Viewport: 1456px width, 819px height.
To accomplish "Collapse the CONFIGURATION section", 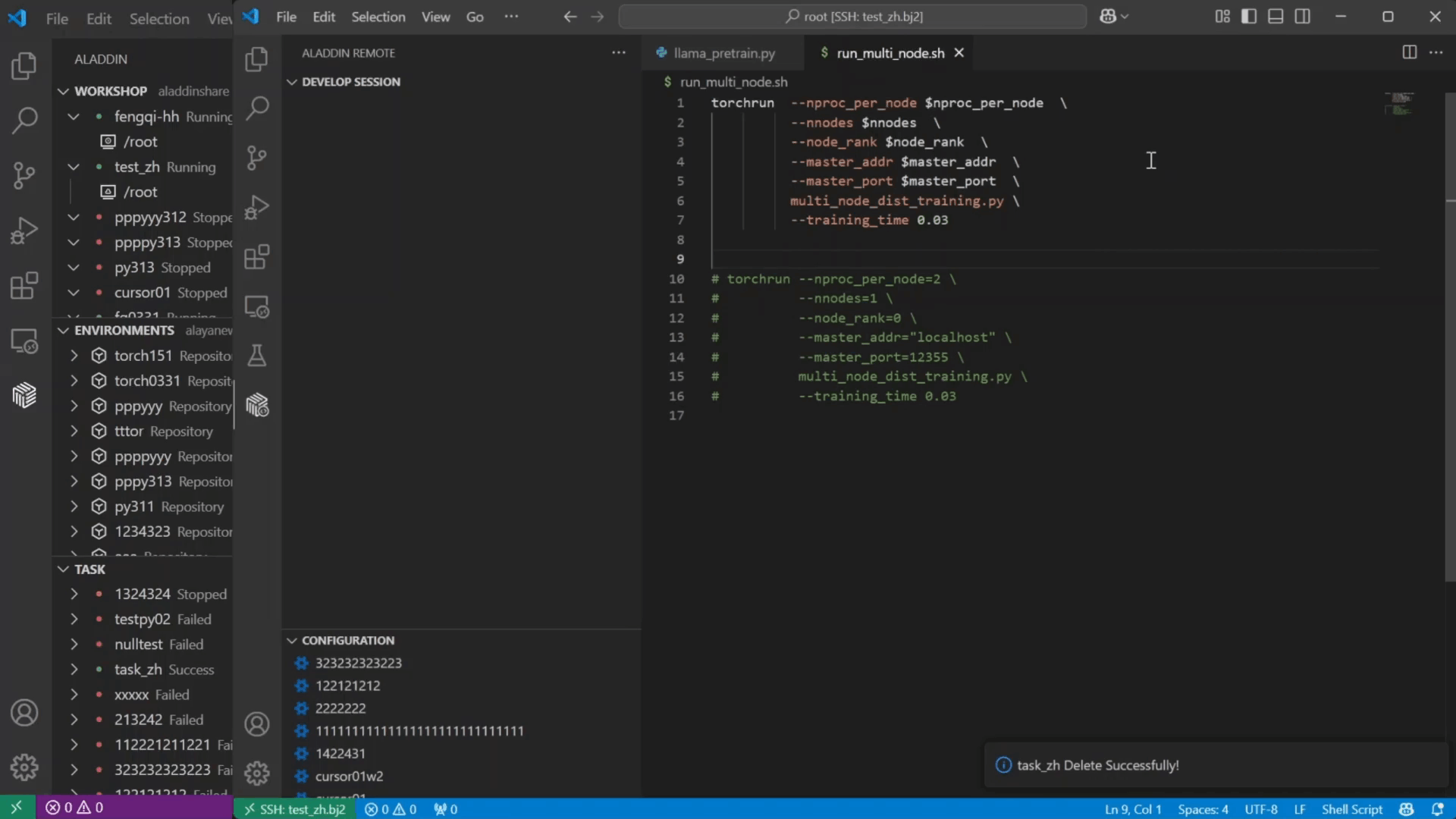I will click(x=292, y=641).
